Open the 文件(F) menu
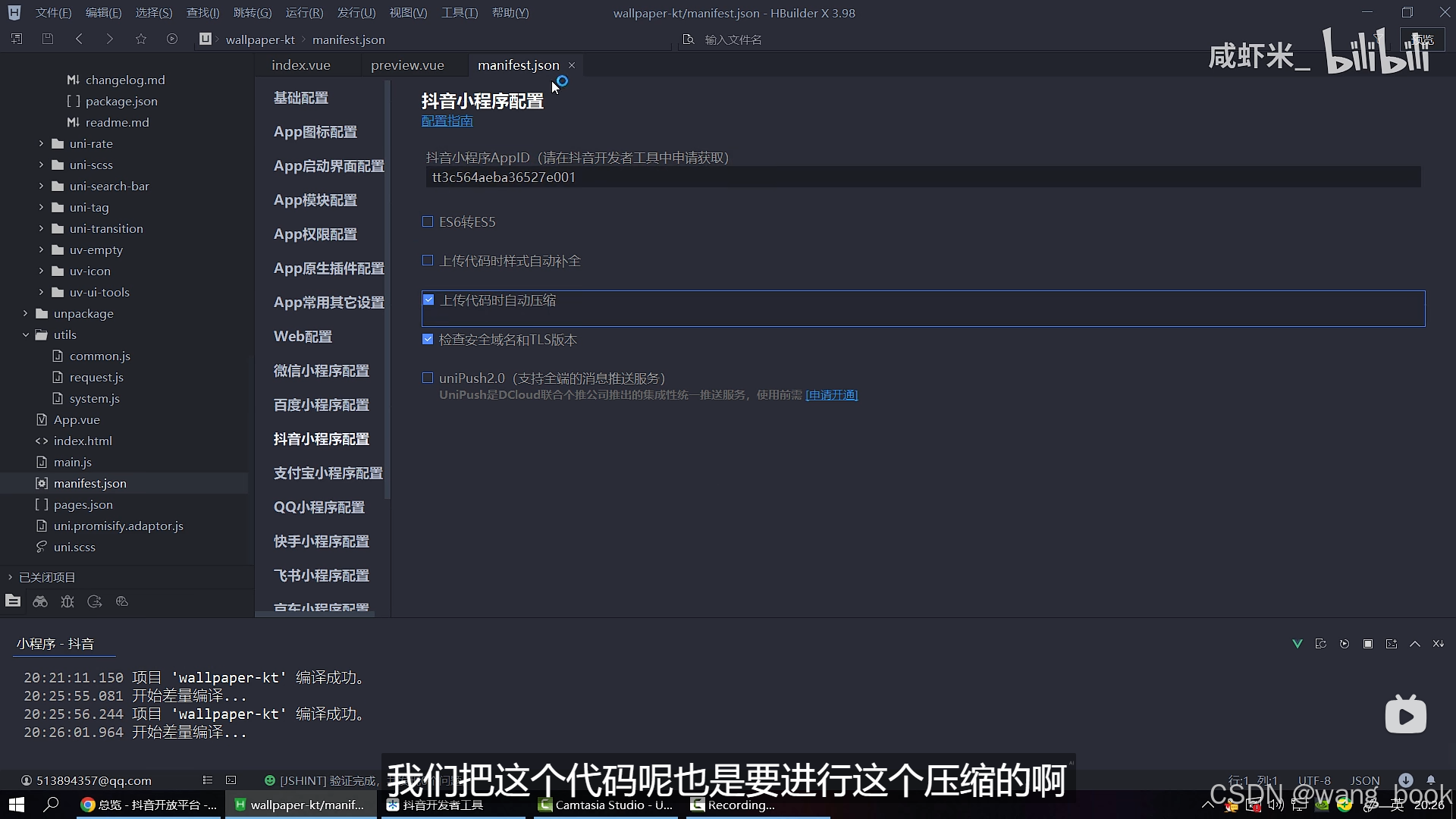Screen dimensions: 1456x819 tap(53, 13)
